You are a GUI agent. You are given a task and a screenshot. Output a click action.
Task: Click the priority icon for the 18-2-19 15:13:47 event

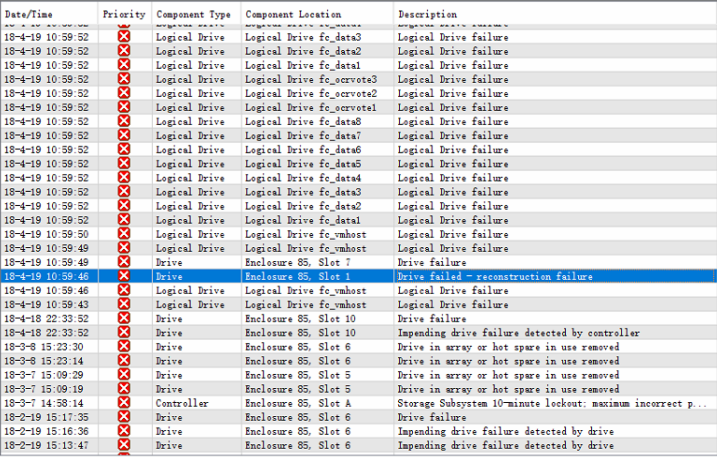tap(124, 444)
